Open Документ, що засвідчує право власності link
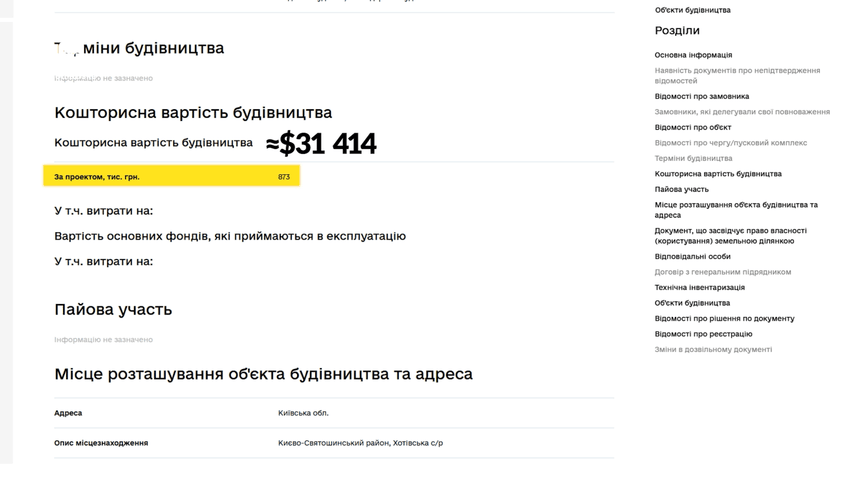This screenshot has height=482, width=856. (730, 235)
